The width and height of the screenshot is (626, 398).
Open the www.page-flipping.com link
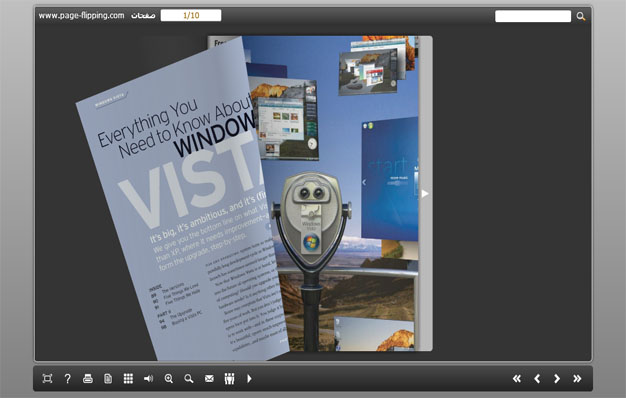[81, 16]
